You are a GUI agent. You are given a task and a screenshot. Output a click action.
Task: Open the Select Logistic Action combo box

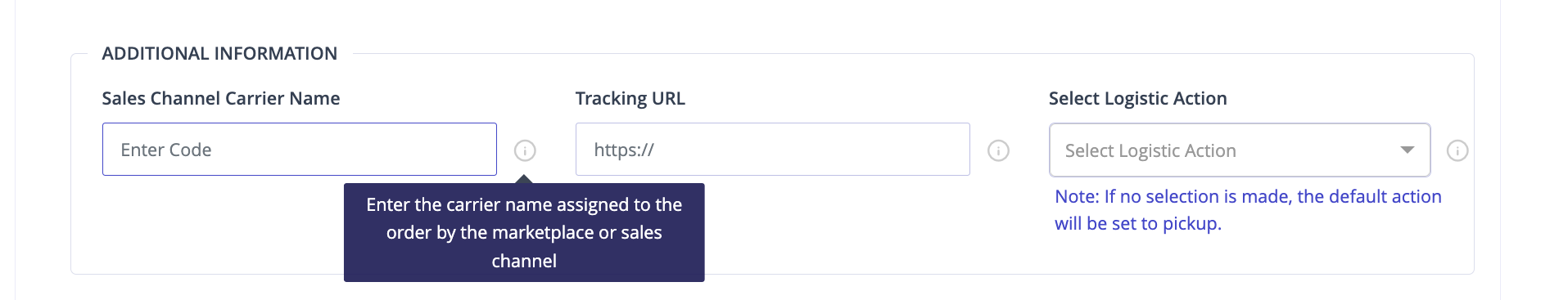click(x=1240, y=150)
